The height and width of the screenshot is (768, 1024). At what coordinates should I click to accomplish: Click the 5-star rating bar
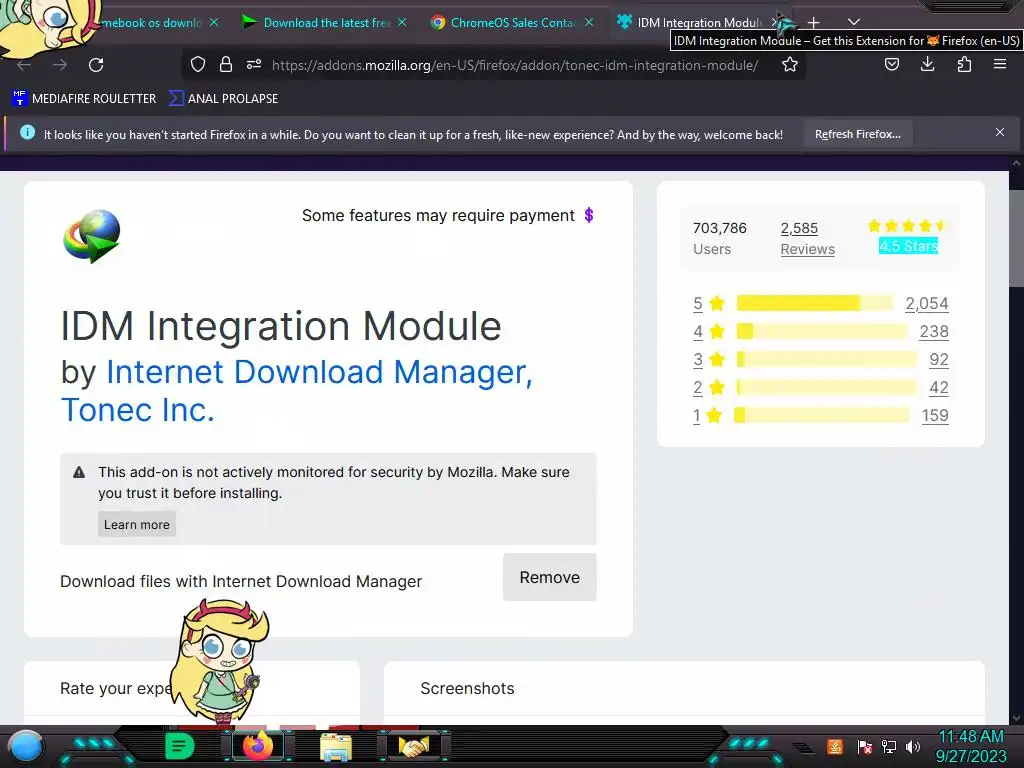click(814, 303)
